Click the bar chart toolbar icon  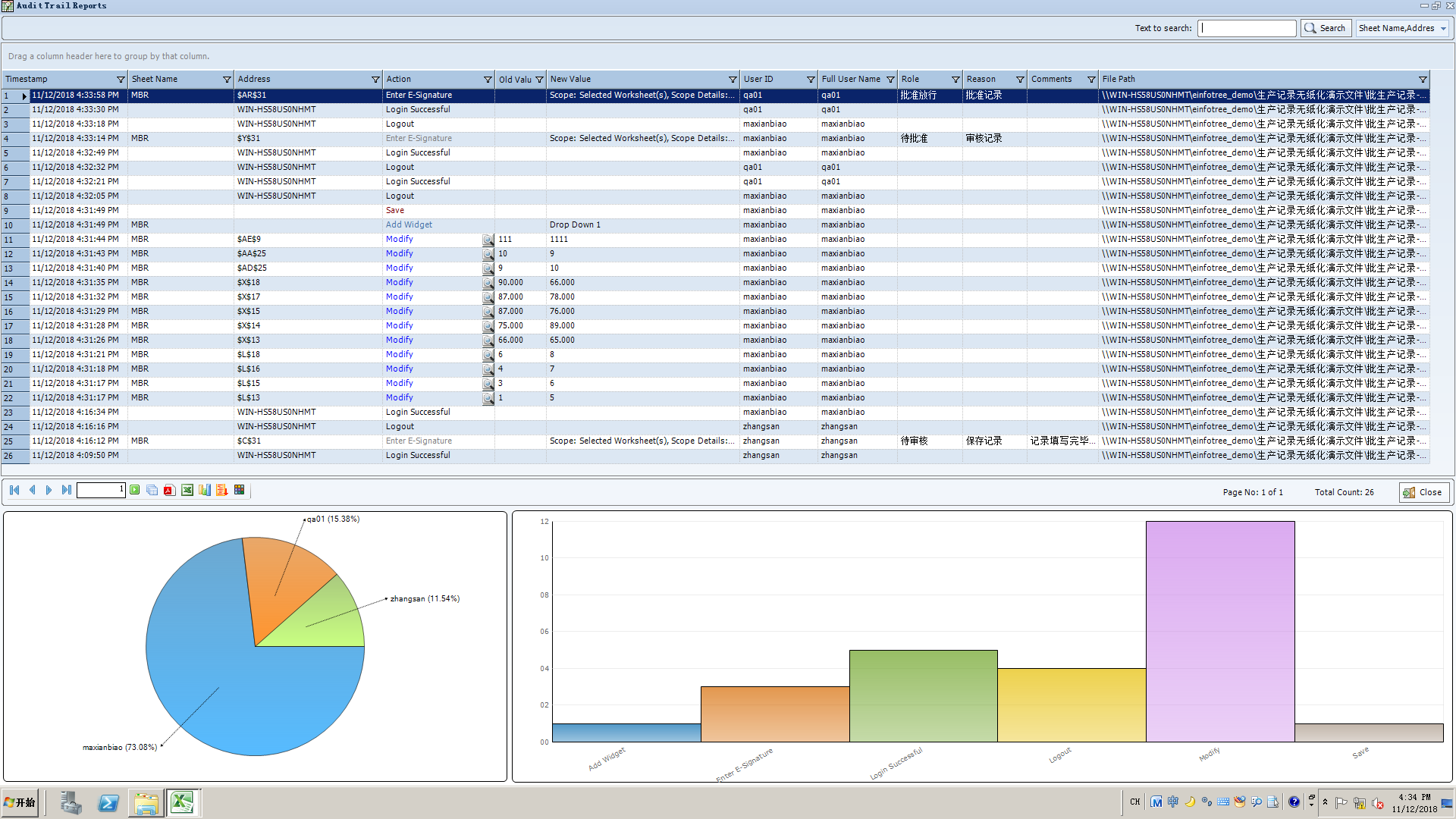[205, 491]
